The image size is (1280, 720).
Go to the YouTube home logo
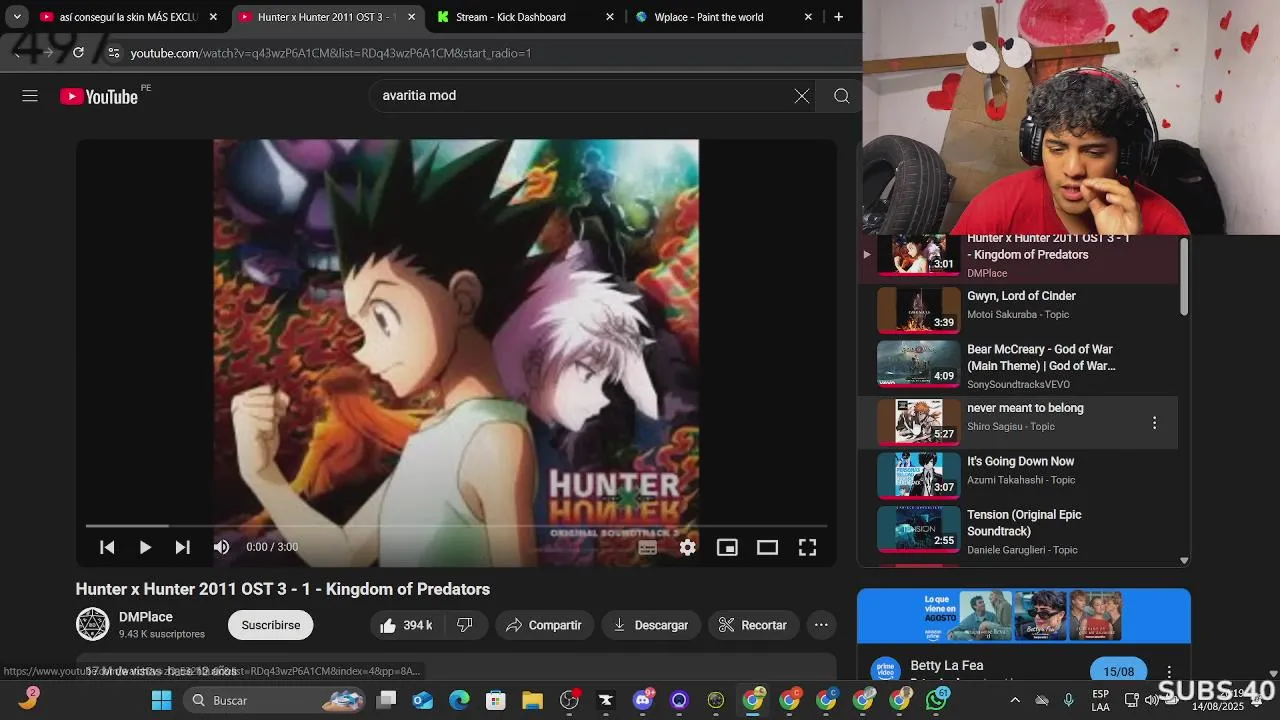point(99,96)
